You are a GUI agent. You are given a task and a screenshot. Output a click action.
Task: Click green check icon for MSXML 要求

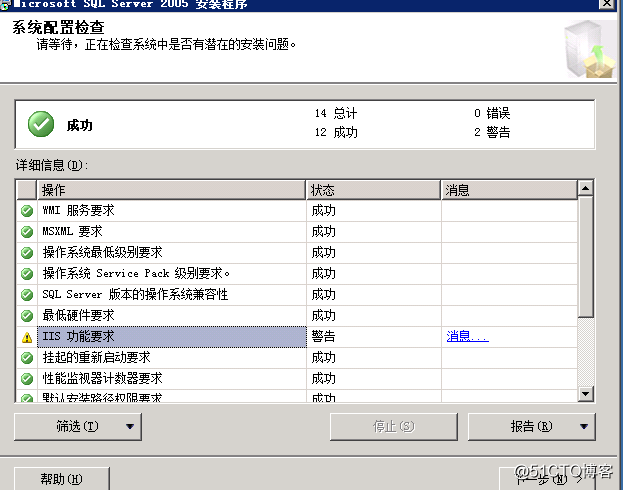coord(27,232)
